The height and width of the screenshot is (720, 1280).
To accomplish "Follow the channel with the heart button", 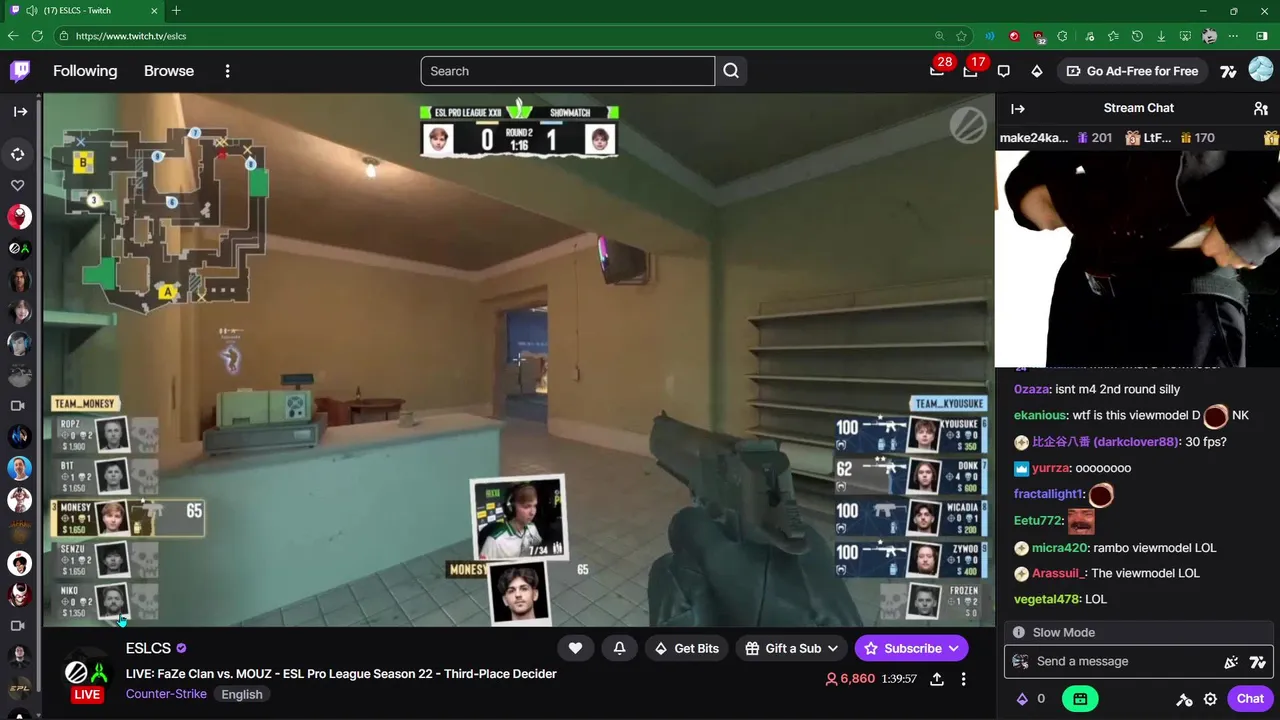I will (575, 648).
